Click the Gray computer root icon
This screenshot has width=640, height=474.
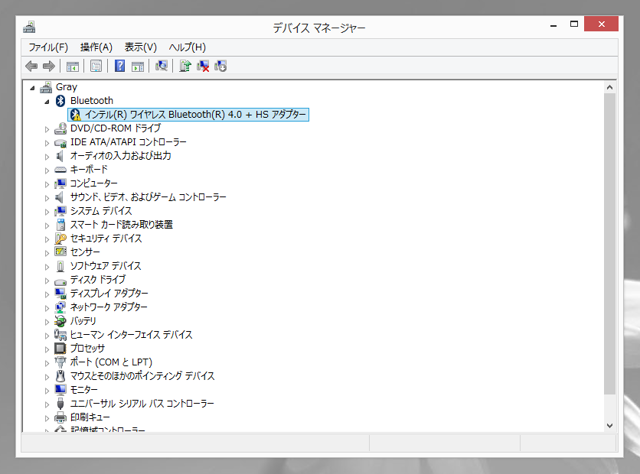point(46,87)
